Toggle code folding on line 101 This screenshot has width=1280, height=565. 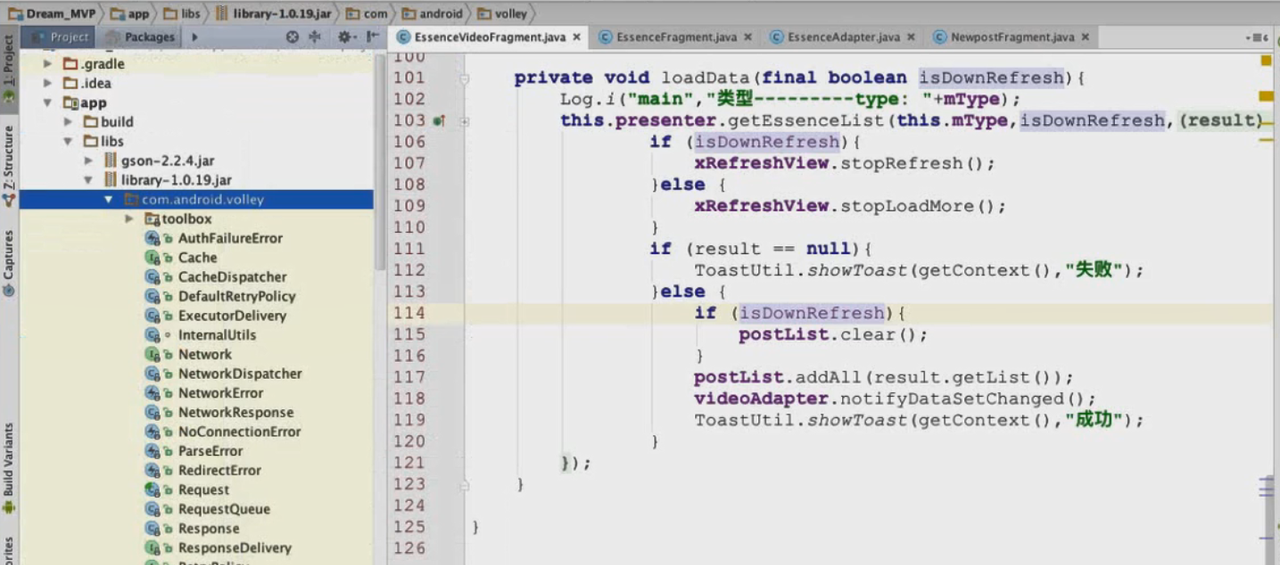(x=465, y=78)
